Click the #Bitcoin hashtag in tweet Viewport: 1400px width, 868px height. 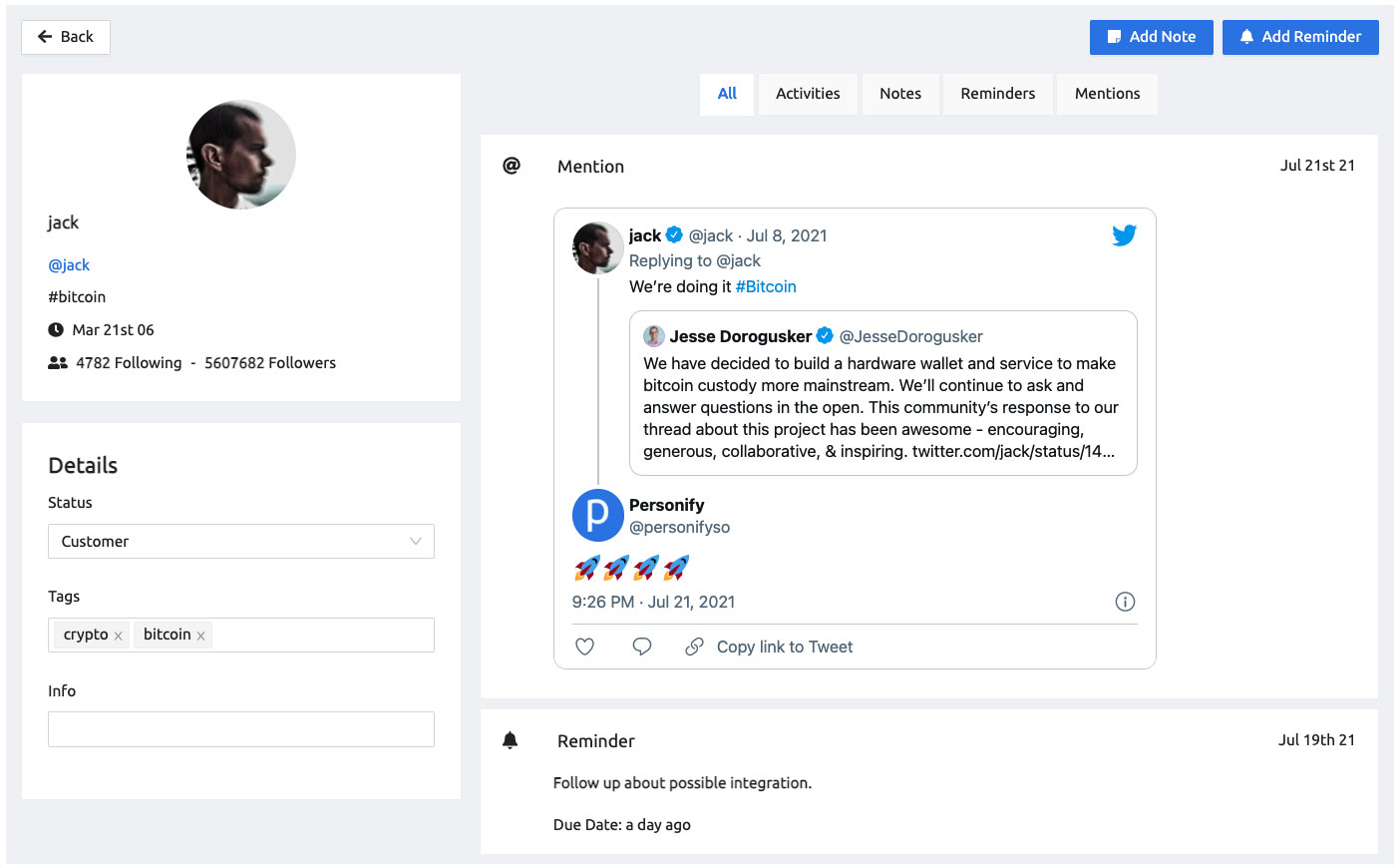pyautogui.click(x=766, y=286)
